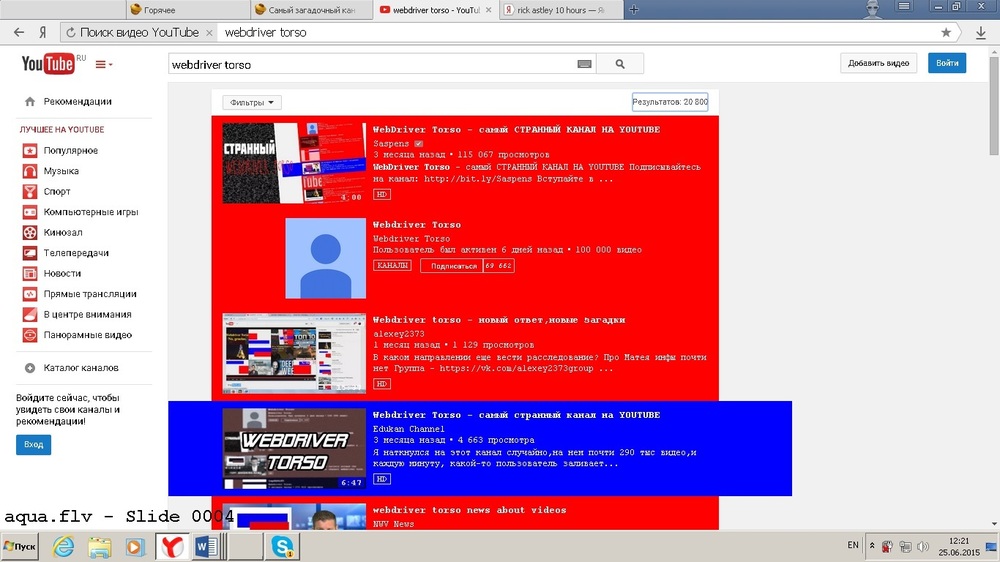Bookmark page with star icon
Viewport: 1000px width, 562px height.
pyautogui.click(x=946, y=33)
